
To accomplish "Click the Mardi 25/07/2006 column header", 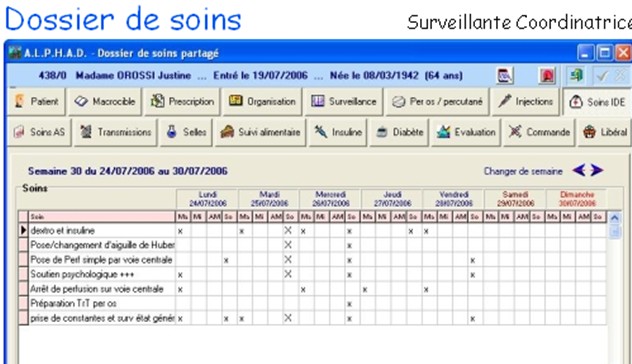I will 269,199.
